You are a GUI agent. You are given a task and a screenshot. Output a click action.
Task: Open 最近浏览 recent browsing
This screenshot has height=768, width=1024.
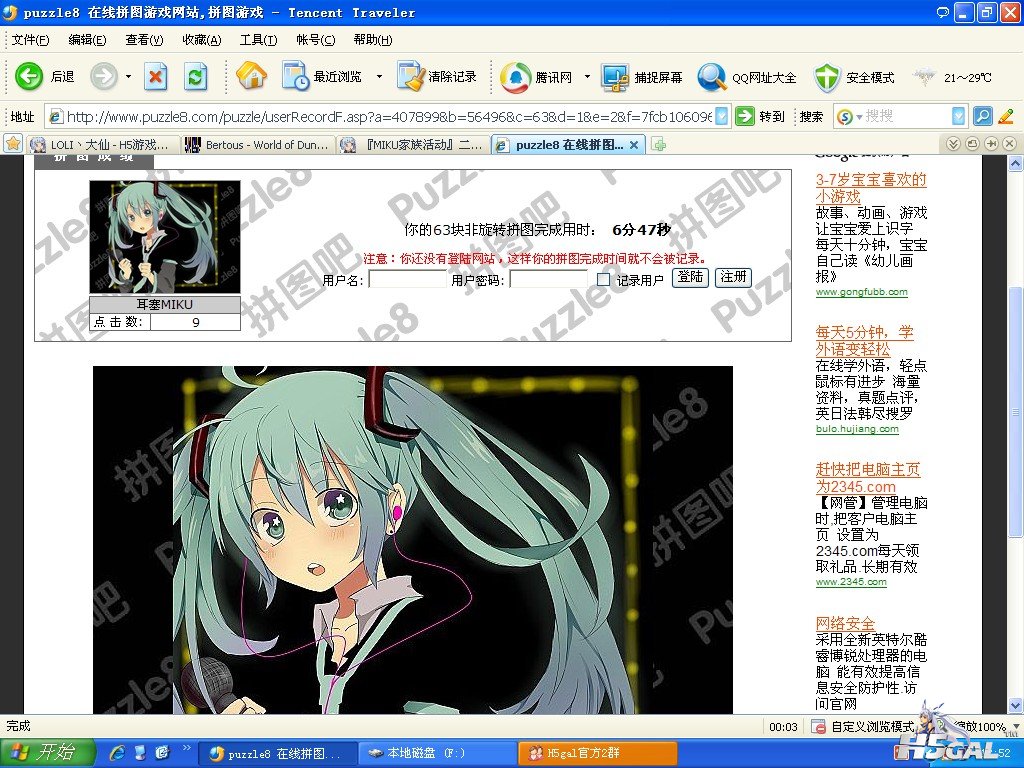[x=322, y=76]
